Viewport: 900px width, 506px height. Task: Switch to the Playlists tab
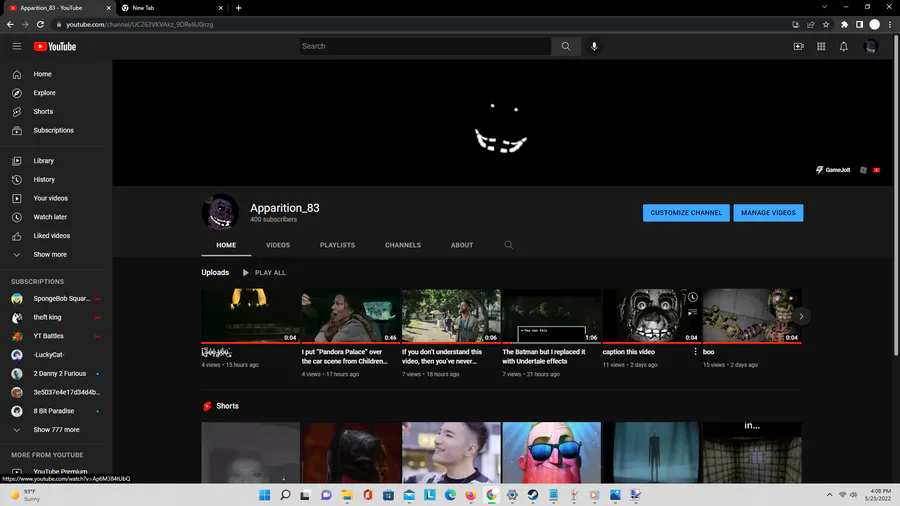point(338,245)
